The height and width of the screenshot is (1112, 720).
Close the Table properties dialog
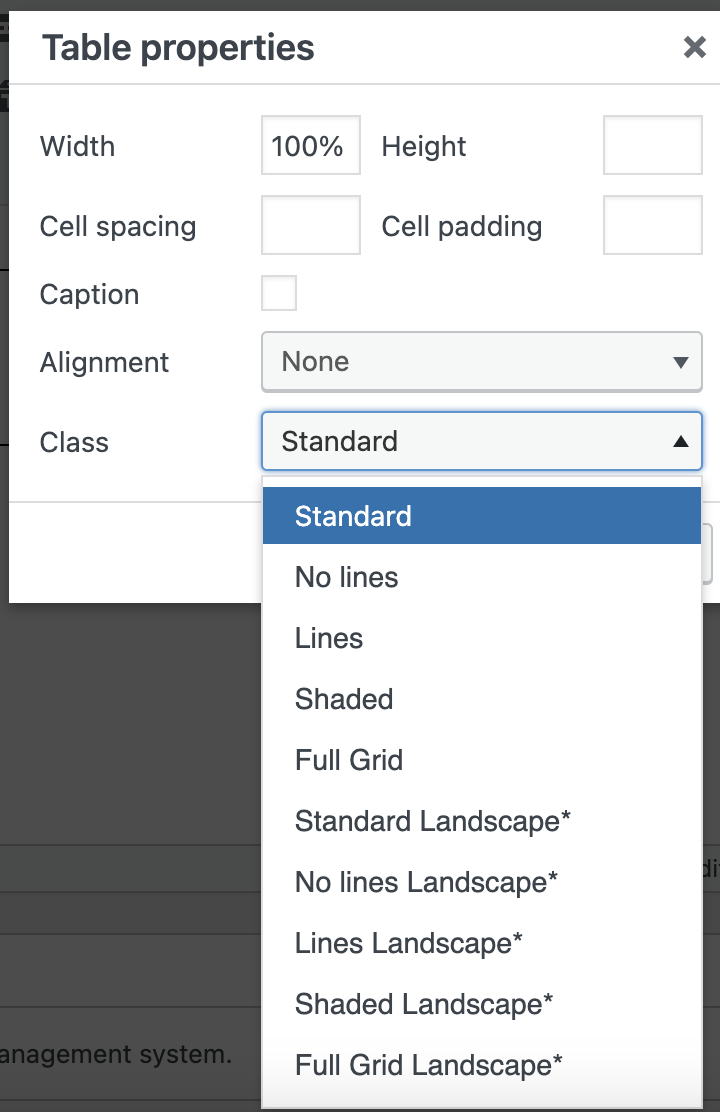(x=694, y=47)
